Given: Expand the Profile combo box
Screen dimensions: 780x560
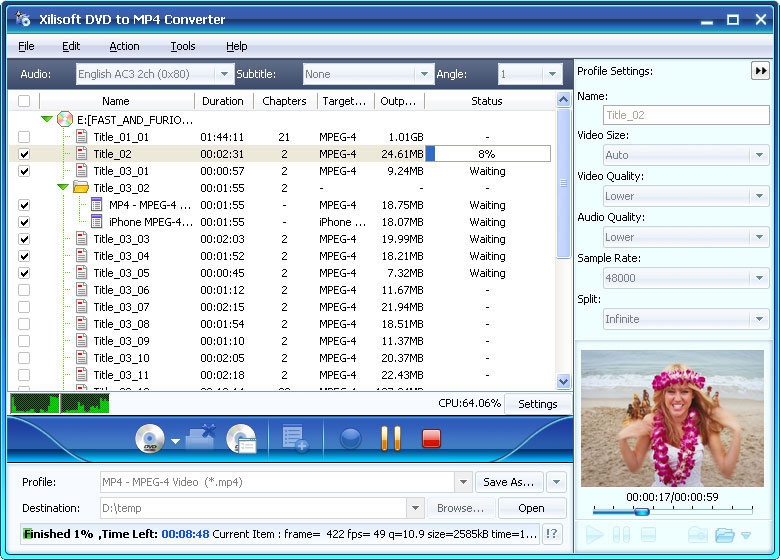Looking at the screenshot, I should pos(463,482).
